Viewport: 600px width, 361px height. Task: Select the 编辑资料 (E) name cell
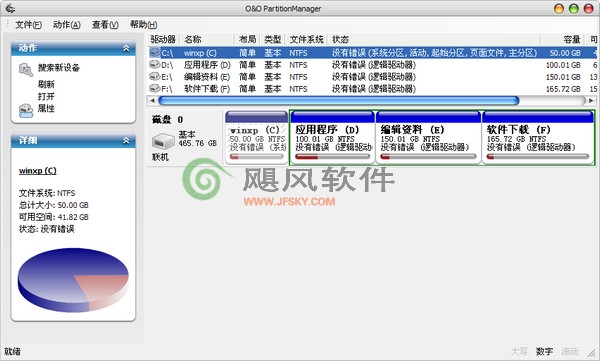pyautogui.click(x=207, y=77)
